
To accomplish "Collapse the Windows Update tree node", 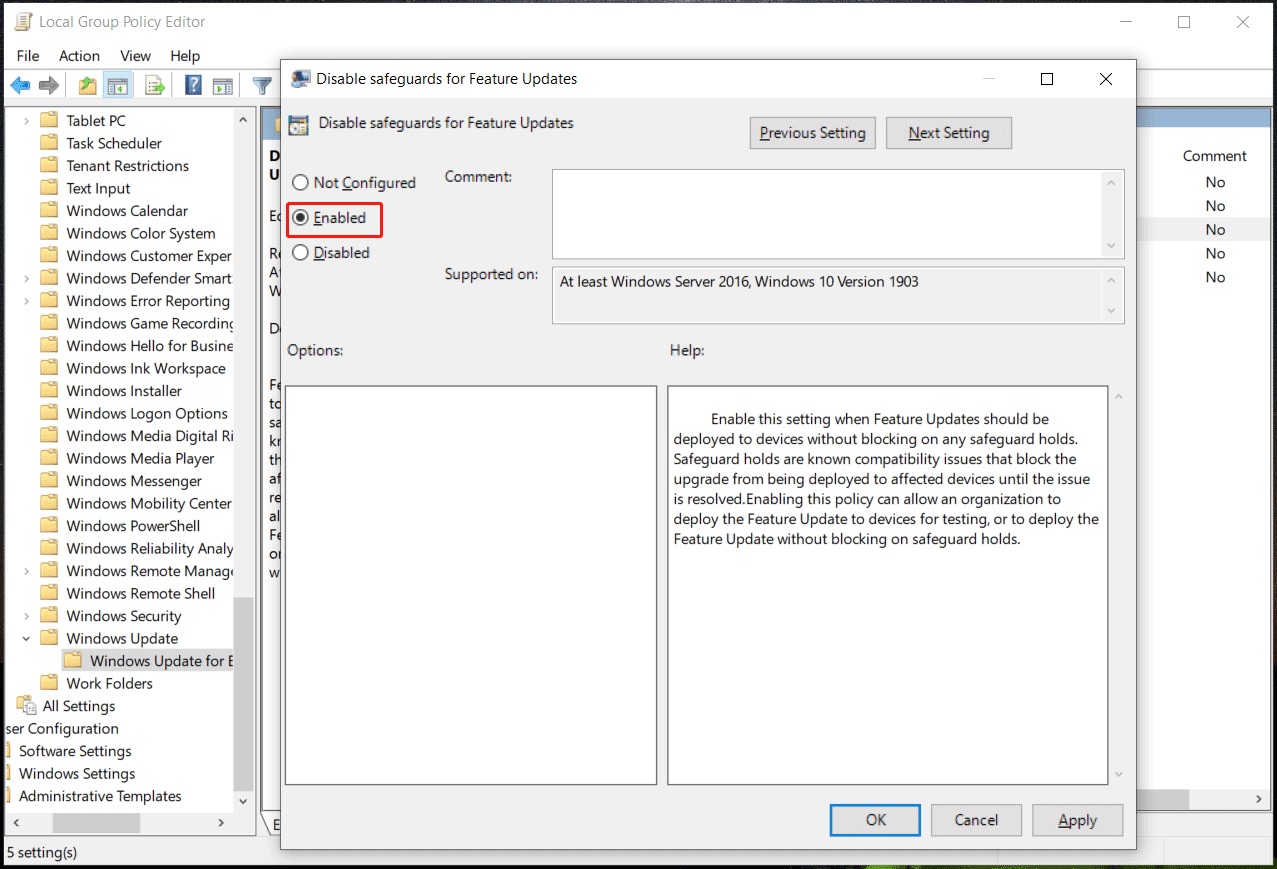I will [27, 639].
